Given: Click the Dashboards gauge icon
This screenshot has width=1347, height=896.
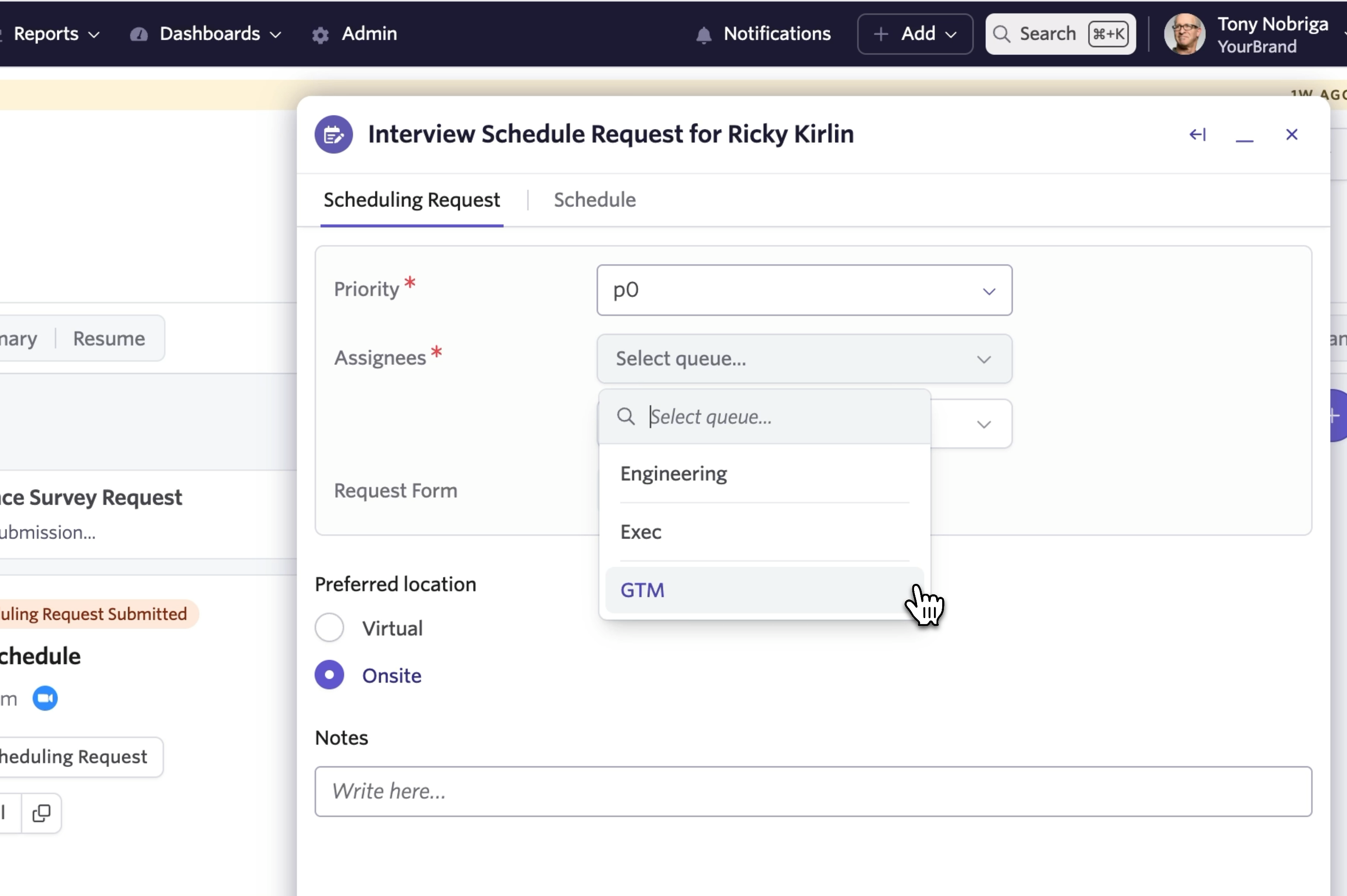Looking at the screenshot, I should coord(138,35).
